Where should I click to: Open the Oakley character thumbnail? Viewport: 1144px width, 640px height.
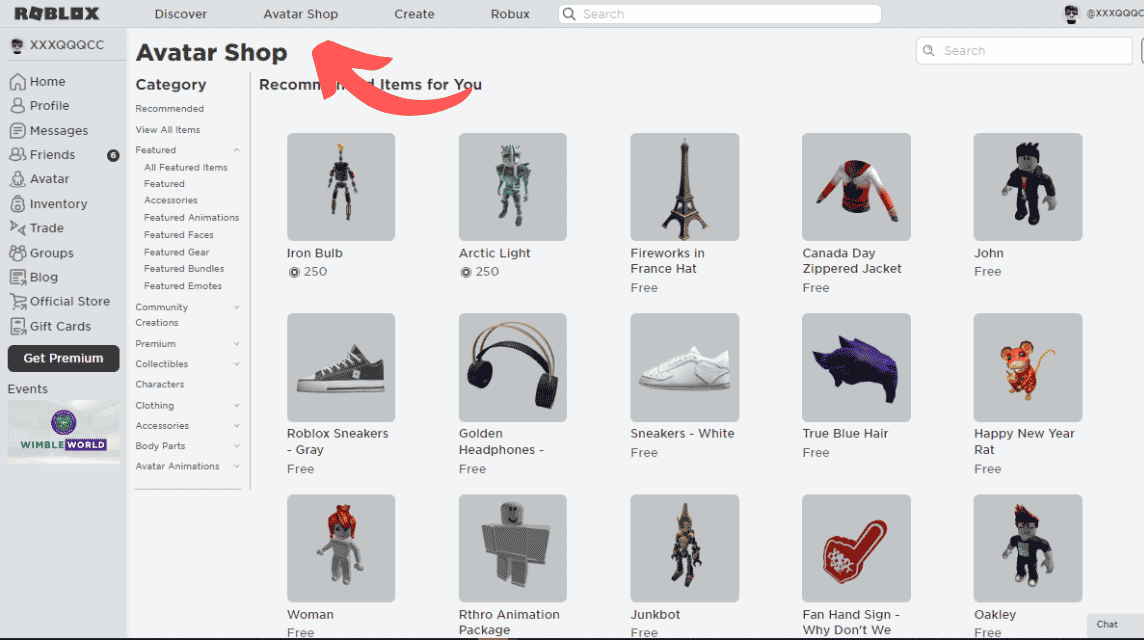[1027, 548]
